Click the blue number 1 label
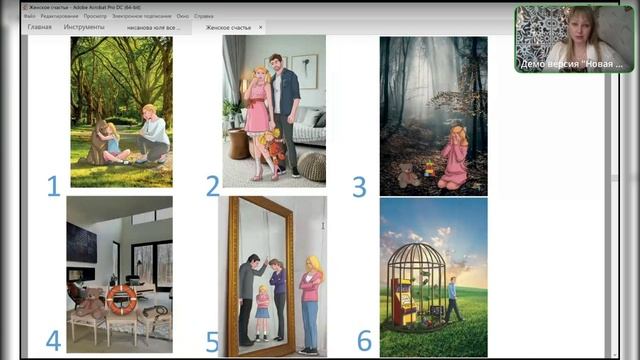This screenshot has width=640, height=360. (53, 187)
